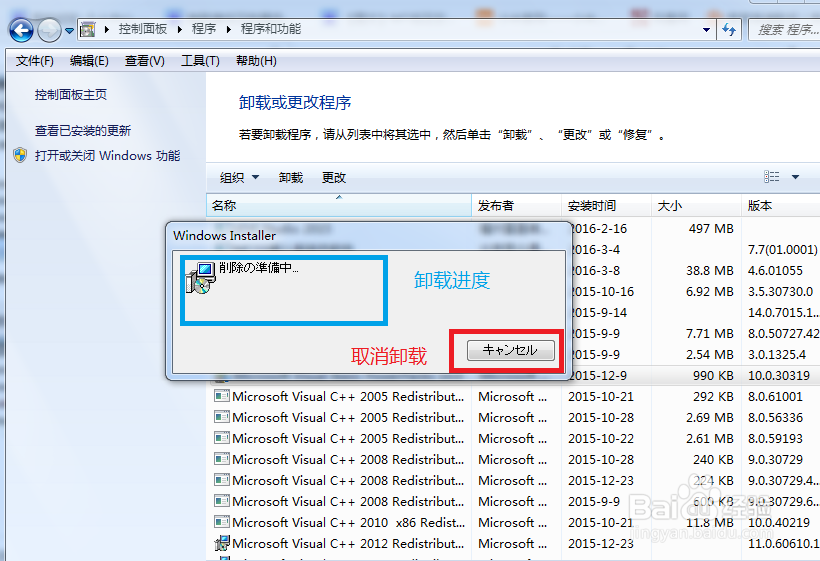
Task: Click version 3.5.30730.0 cell
Action: pos(780,291)
